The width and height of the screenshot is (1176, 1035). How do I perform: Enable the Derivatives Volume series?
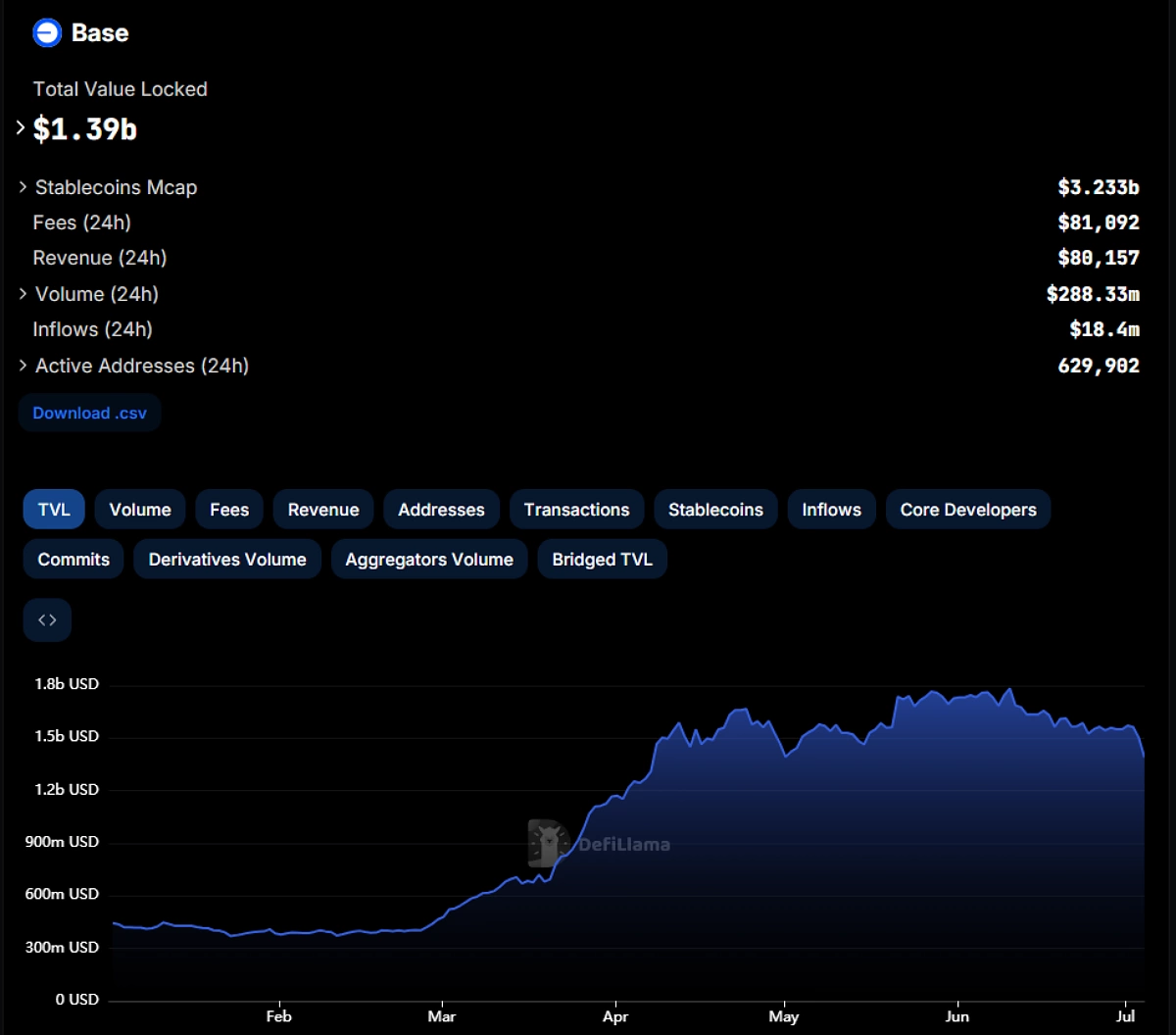click(x=227, y=560)
